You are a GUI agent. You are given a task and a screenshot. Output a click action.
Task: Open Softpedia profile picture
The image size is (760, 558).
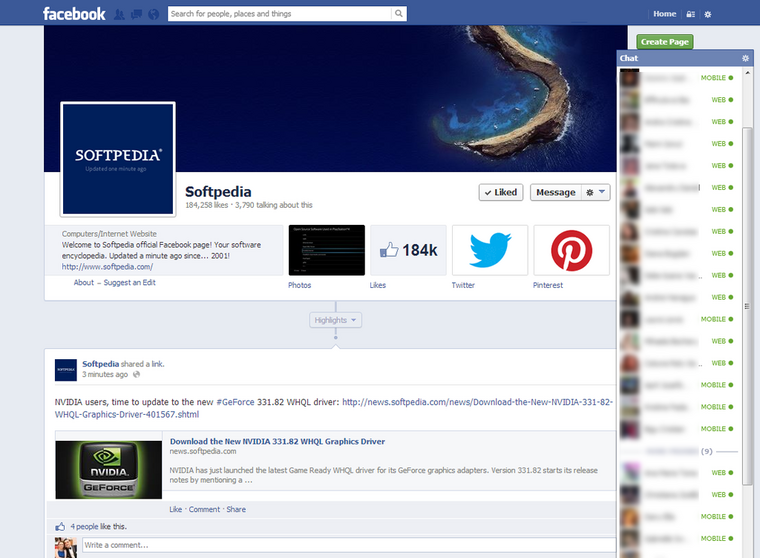click(118, 159)
